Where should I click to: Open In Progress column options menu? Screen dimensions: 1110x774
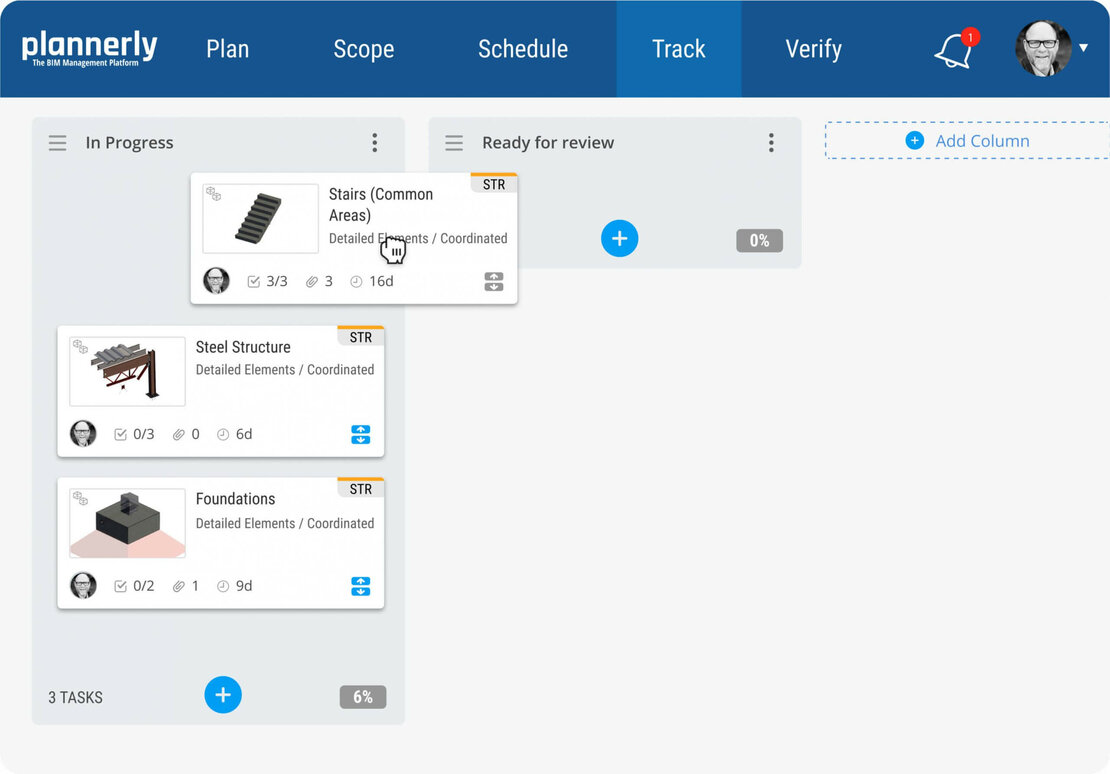coord(375,143)
